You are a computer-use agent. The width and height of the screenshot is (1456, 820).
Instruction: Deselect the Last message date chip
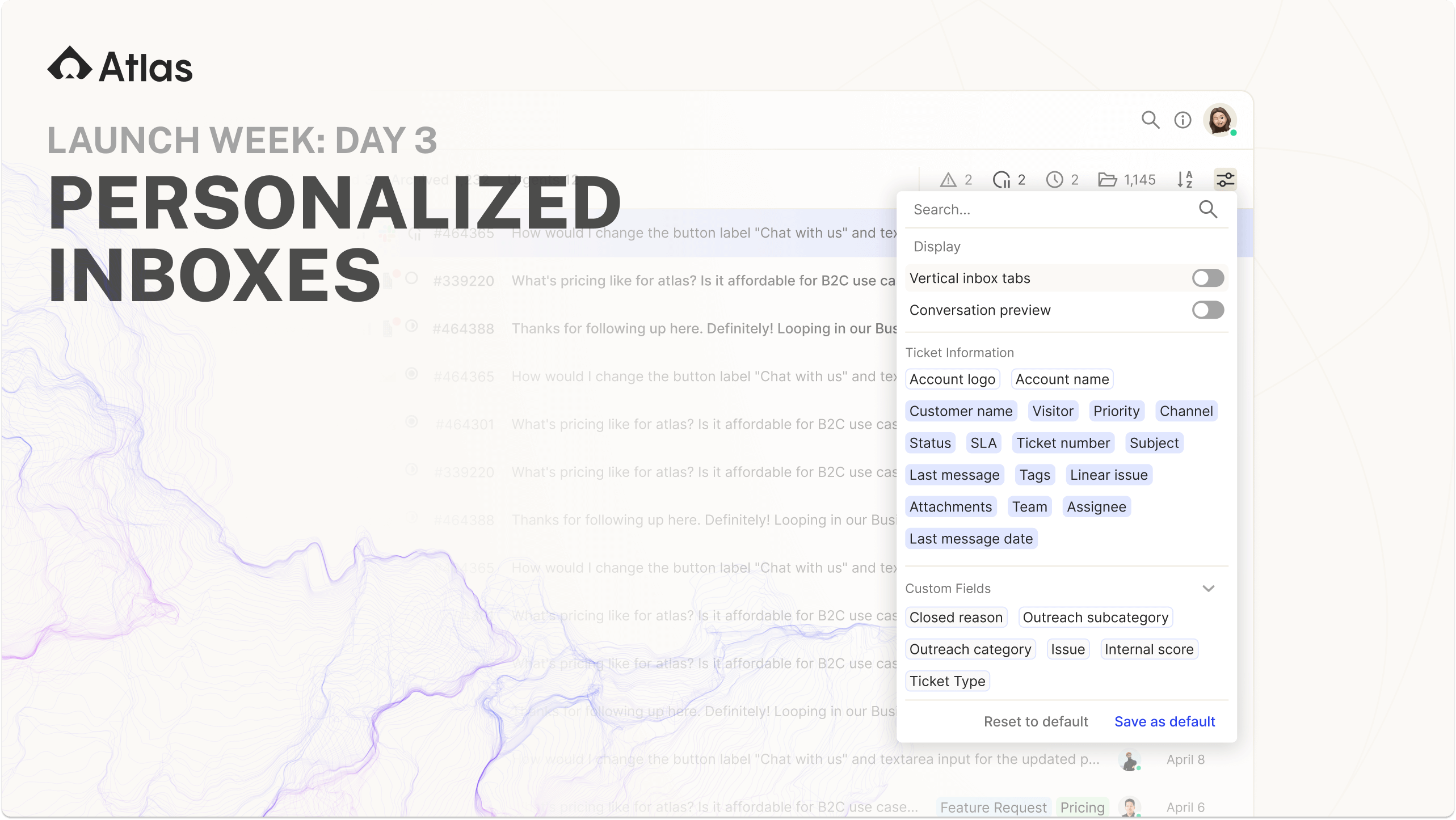coord(971,539)
